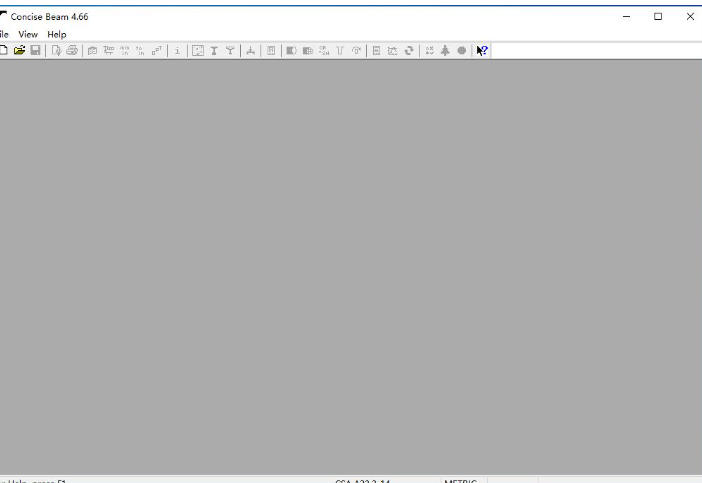Click the tree-shaped toolbar icon
702x483 pixels.
445,50
